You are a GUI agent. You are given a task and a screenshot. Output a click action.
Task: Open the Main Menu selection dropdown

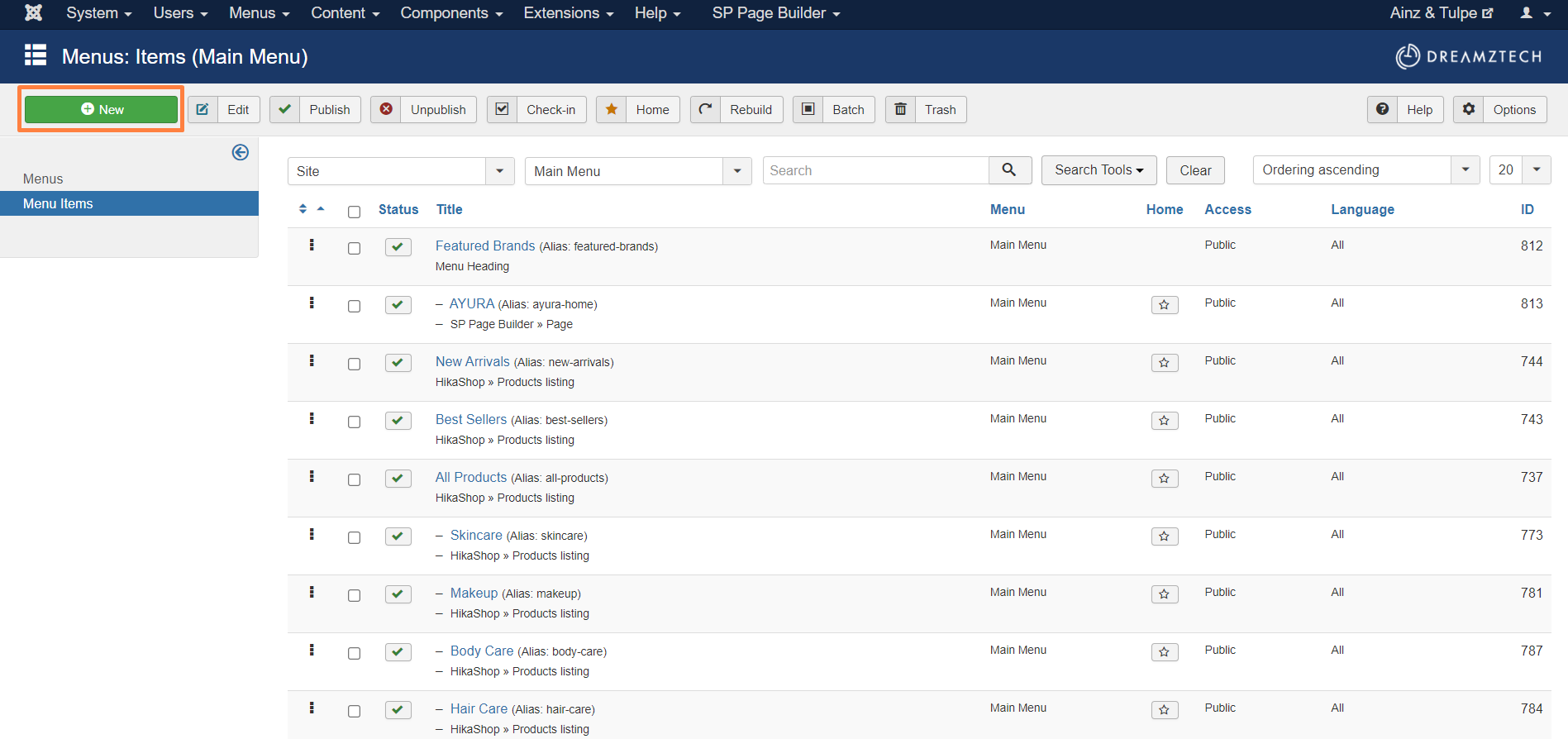coord(638,171)
